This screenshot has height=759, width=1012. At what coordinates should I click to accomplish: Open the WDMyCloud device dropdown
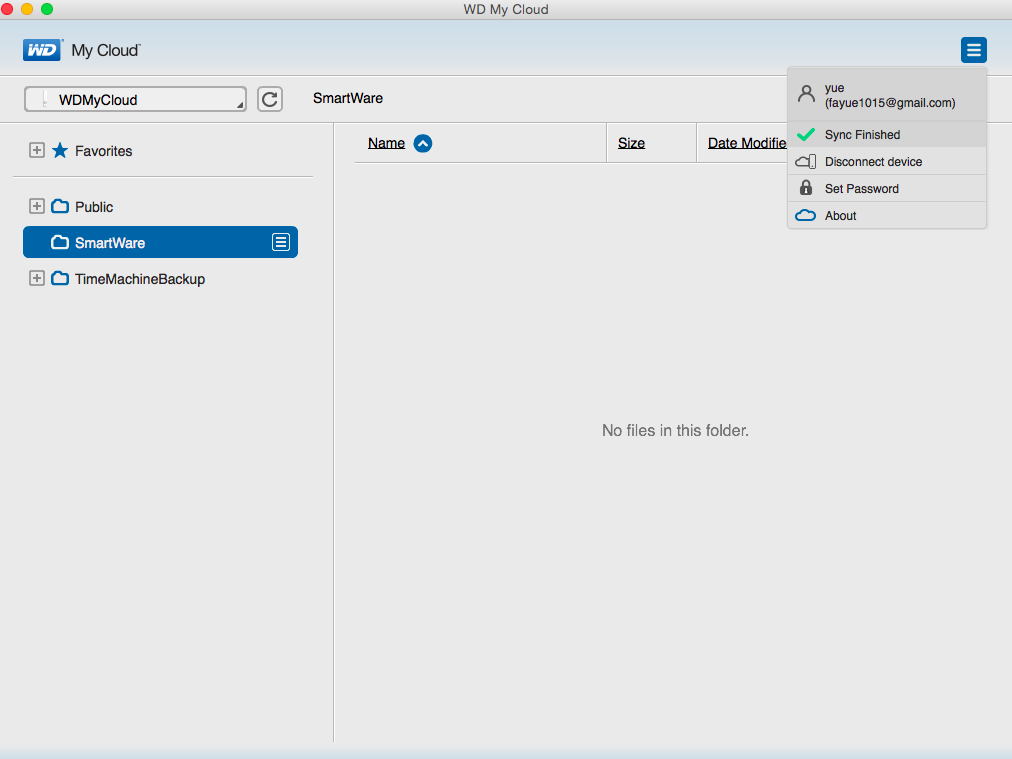[x=136, y=99]
